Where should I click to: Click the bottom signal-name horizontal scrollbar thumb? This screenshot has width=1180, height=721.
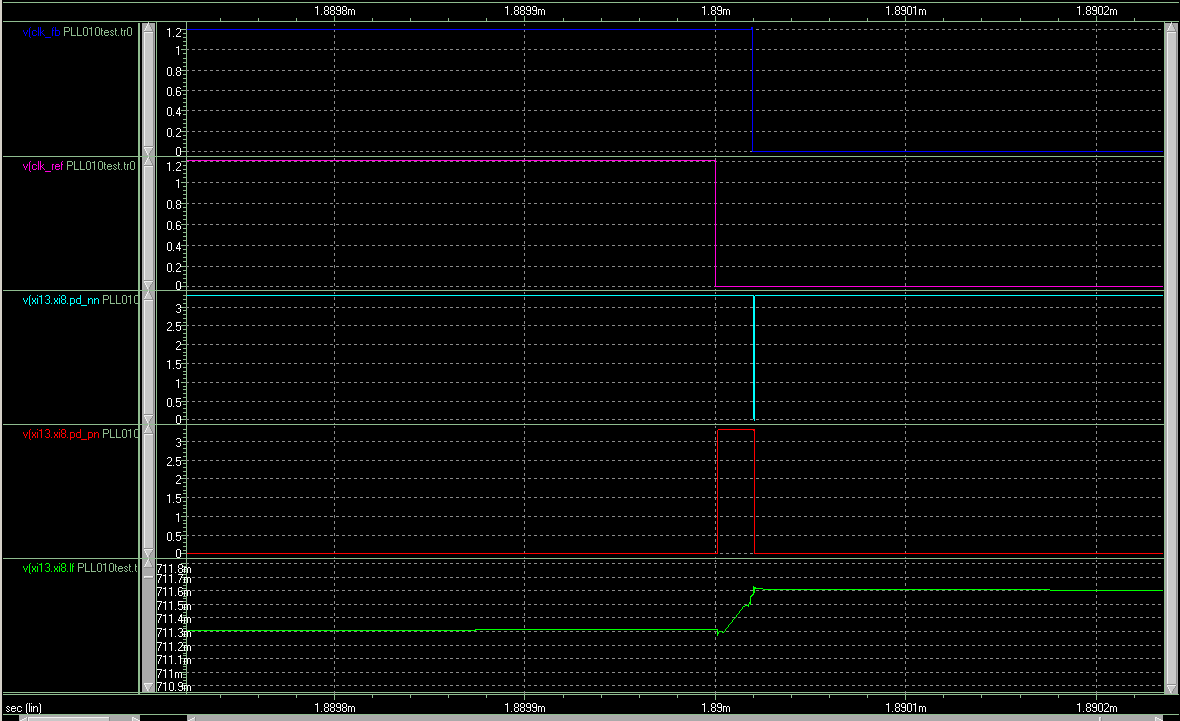69,718
